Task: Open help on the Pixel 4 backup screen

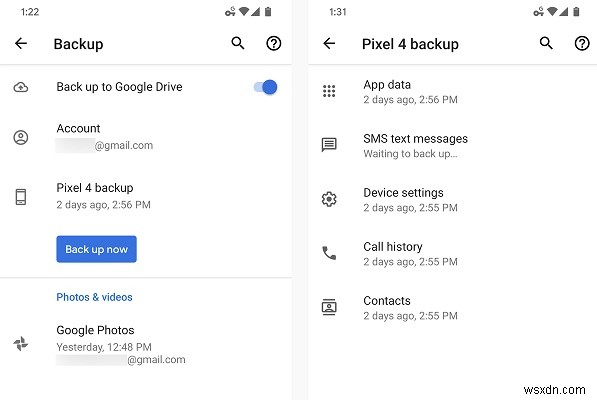Action: pos(582,43)
